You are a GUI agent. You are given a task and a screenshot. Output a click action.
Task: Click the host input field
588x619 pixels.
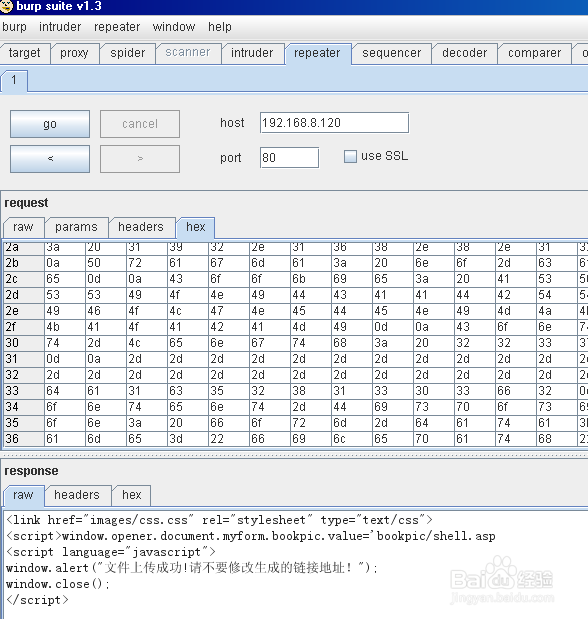click(334, 123)
